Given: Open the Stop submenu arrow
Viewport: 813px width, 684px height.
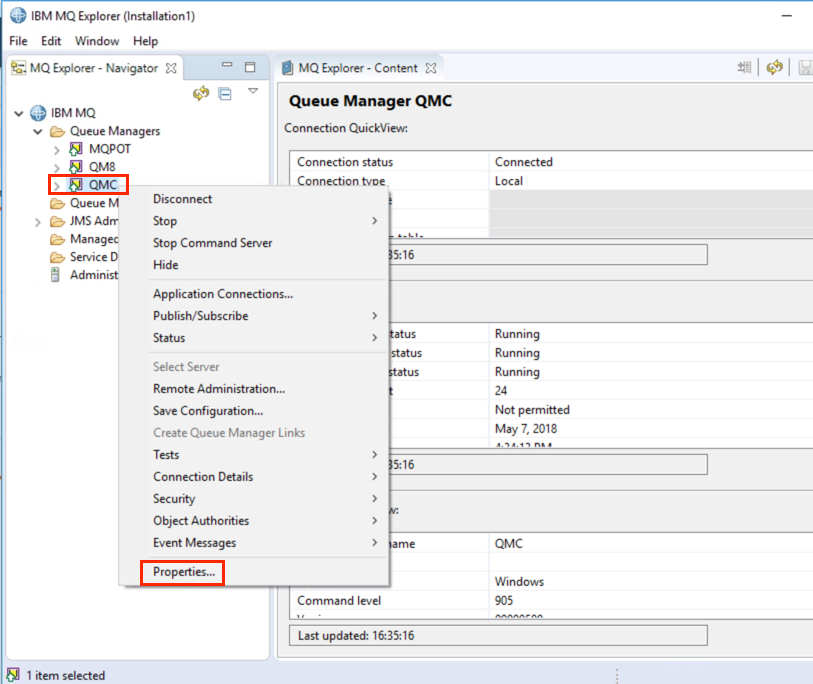Looking at the screenshot, I should 374,221.
